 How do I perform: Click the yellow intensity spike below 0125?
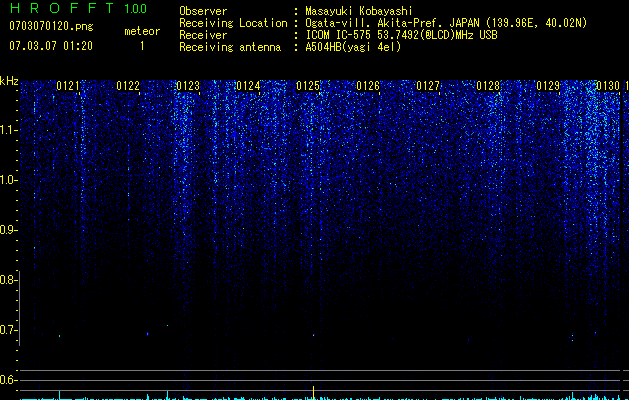(x=313, y=392)
